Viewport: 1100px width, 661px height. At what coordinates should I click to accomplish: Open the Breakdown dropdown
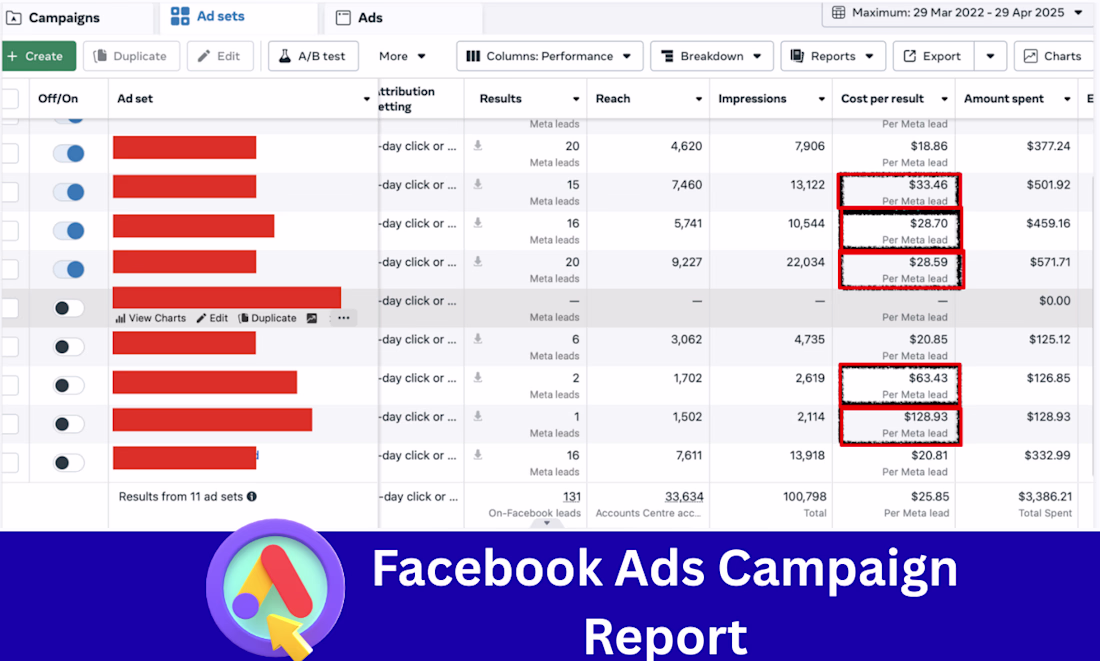[711, 56]
